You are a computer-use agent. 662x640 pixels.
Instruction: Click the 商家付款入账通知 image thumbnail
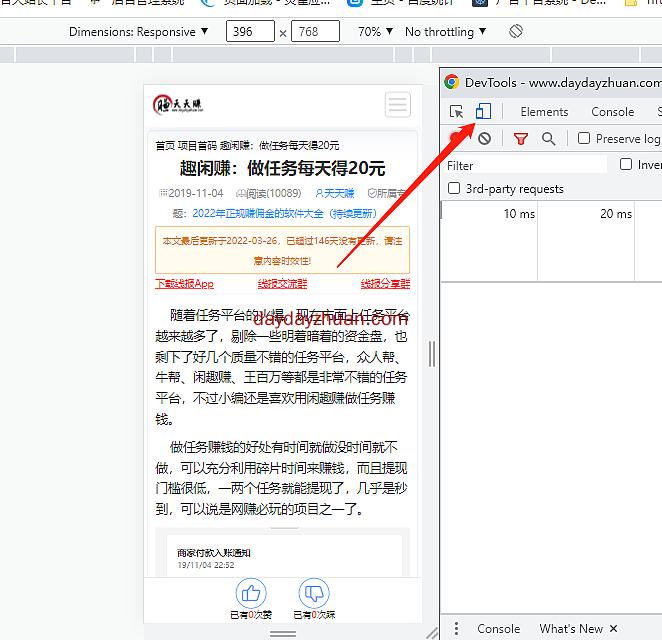282,553
